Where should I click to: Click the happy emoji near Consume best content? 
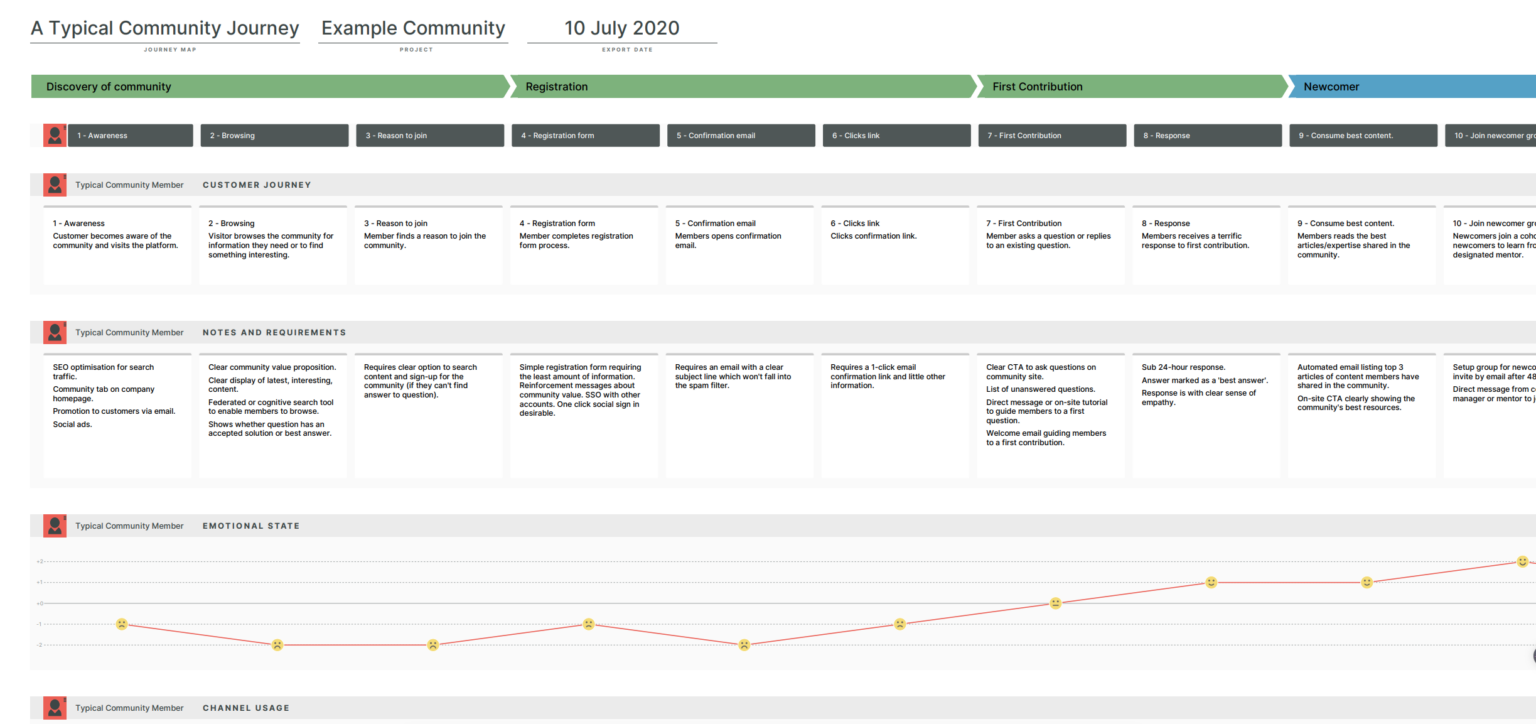point(1365,581)
